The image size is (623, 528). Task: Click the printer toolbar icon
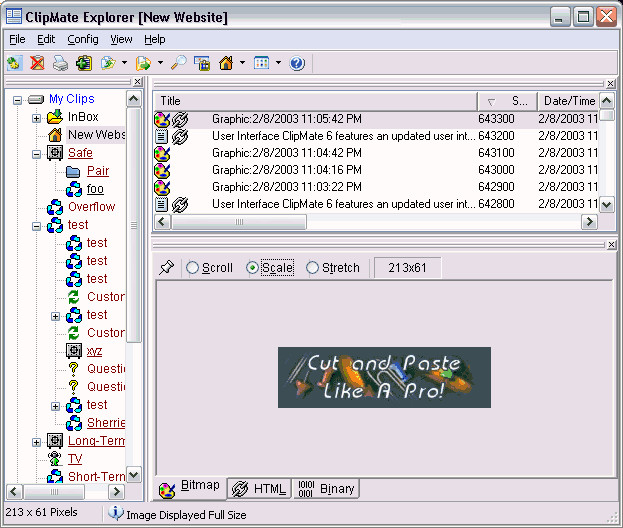click(60, 63)
